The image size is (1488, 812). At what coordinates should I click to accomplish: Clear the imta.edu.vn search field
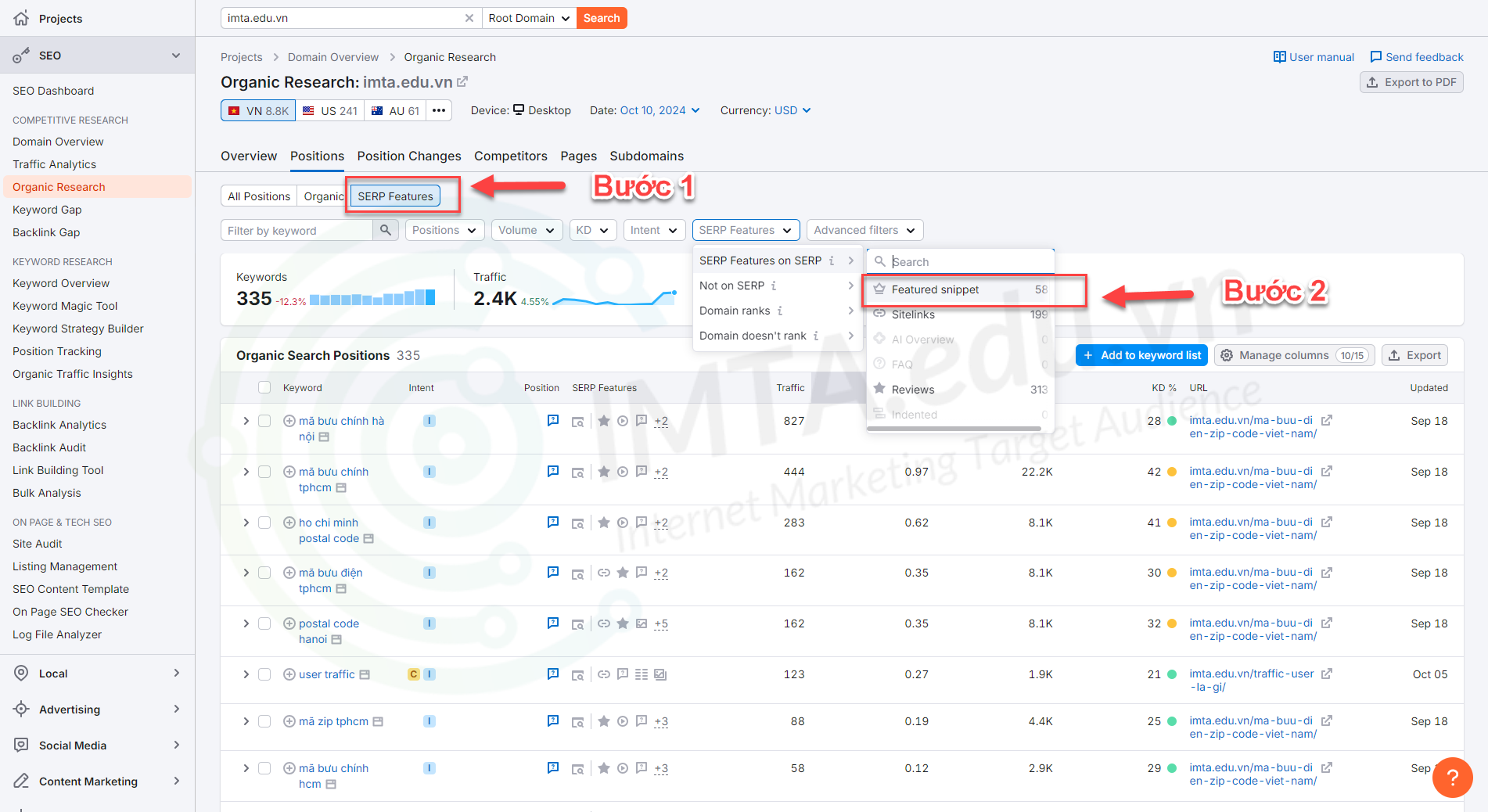pos(469,18)
